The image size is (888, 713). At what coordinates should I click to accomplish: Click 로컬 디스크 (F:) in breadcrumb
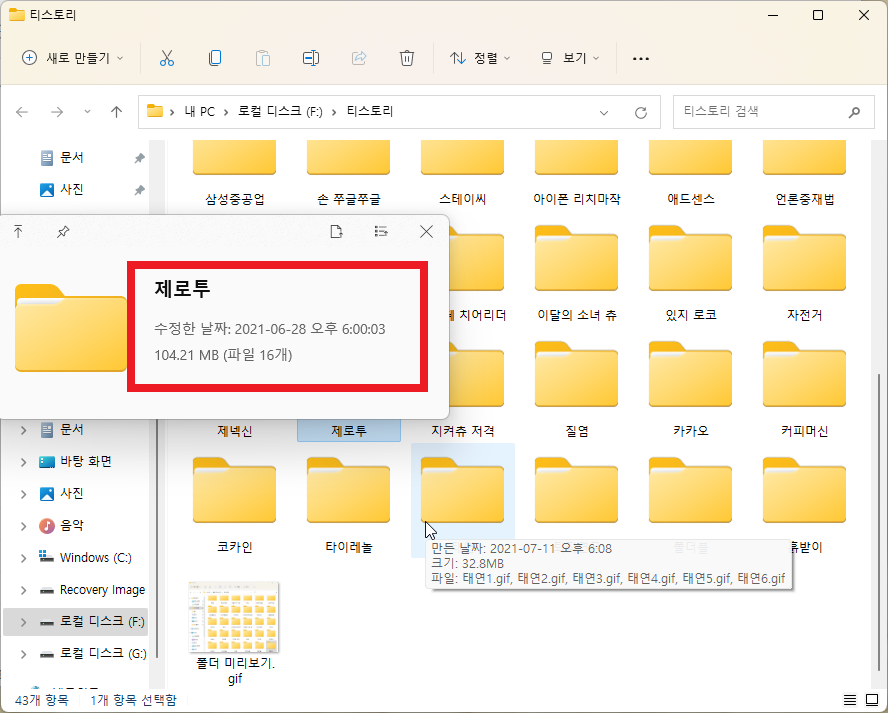pyautogui.click(x=280, y=112)
